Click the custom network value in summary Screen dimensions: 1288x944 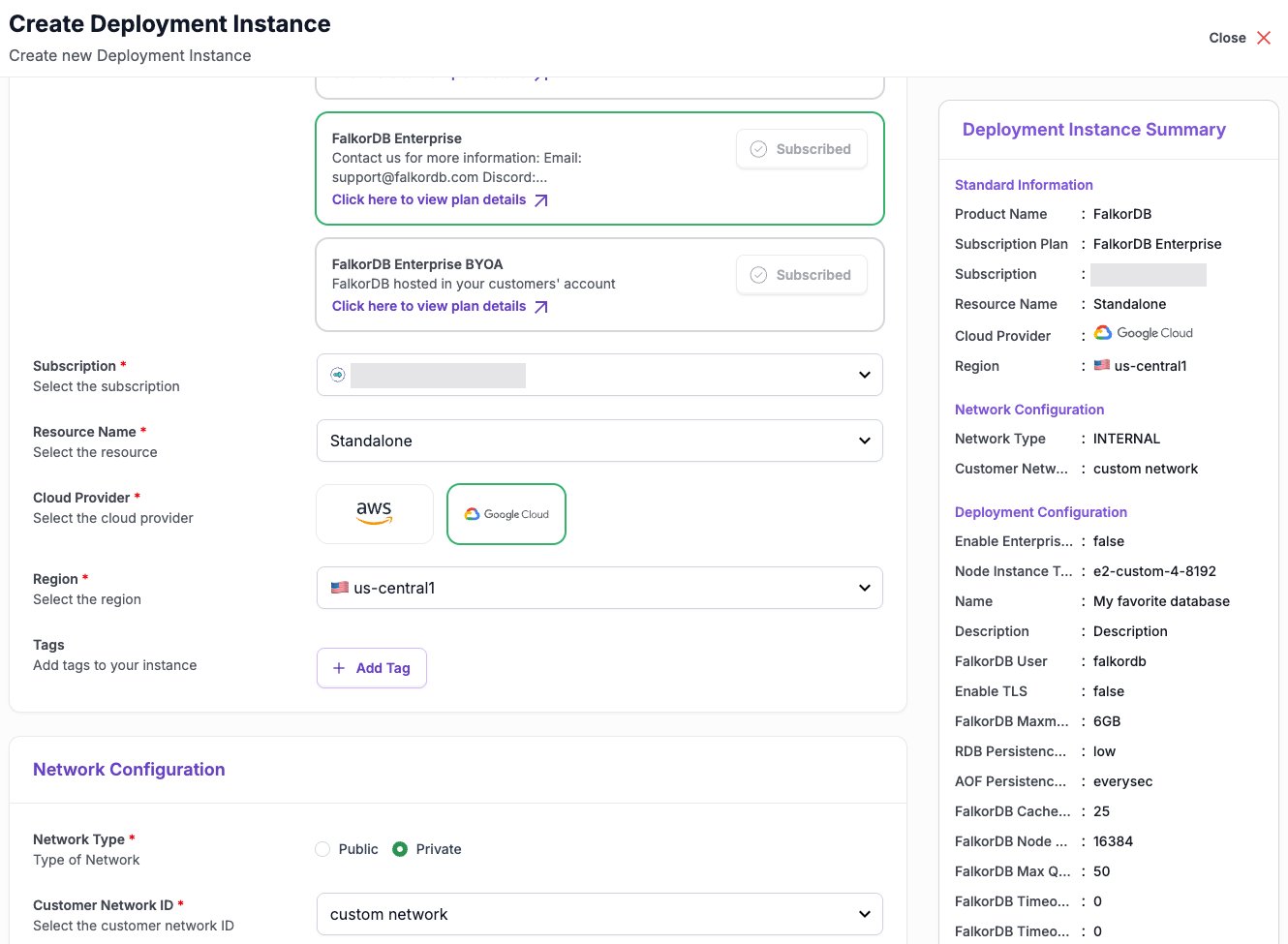1146,469
